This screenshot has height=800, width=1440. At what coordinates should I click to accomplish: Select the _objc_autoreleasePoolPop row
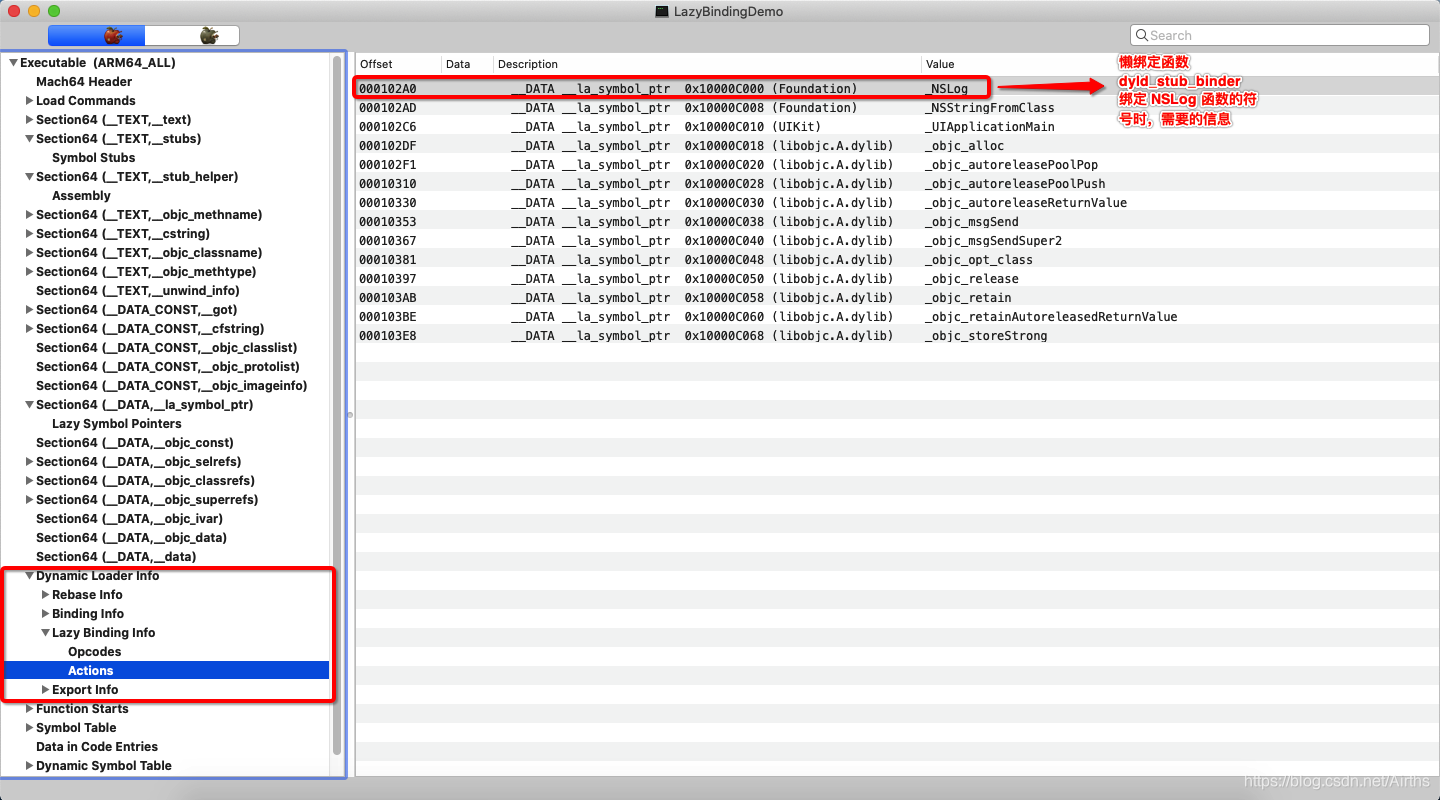pyautogui.click(x=897, y=165)
